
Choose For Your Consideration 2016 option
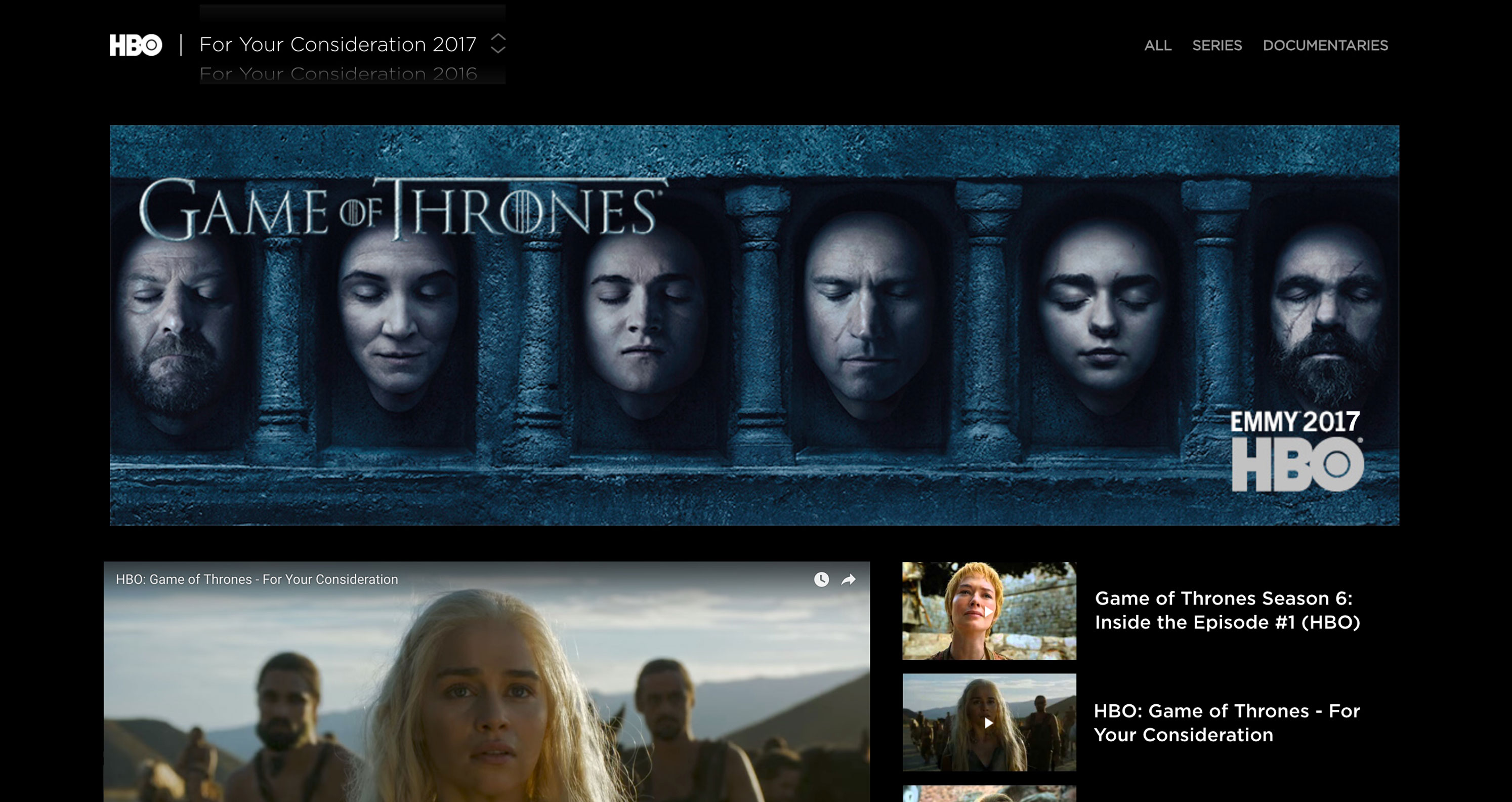[x=338, y=73]
